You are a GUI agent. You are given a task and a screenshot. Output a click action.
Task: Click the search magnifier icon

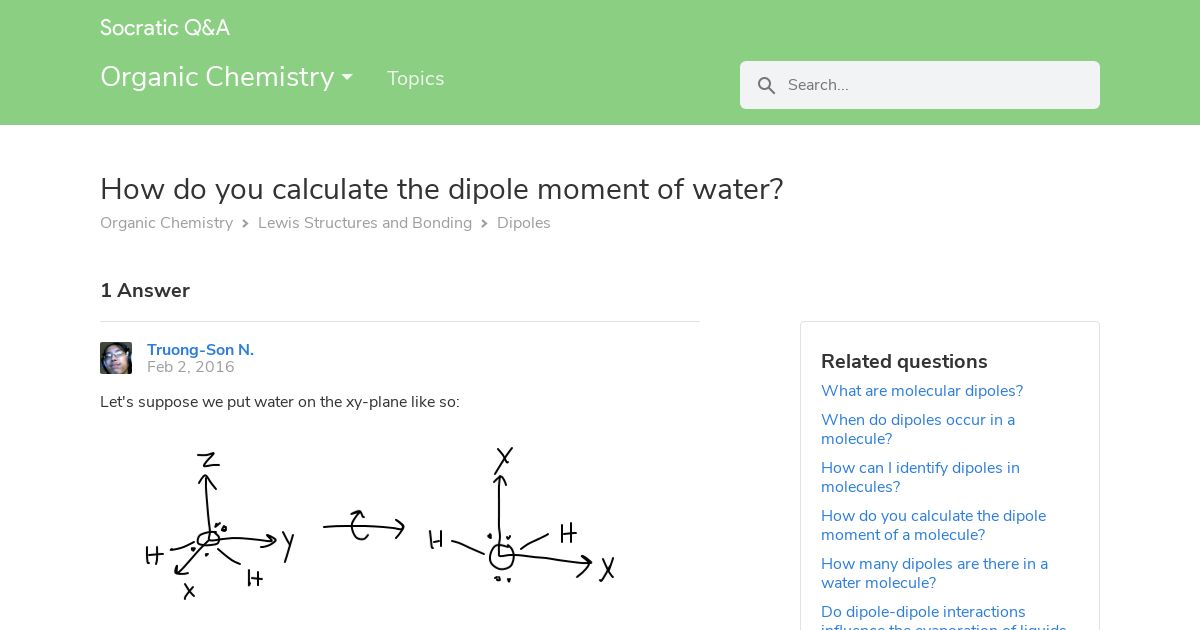point(767,86)
